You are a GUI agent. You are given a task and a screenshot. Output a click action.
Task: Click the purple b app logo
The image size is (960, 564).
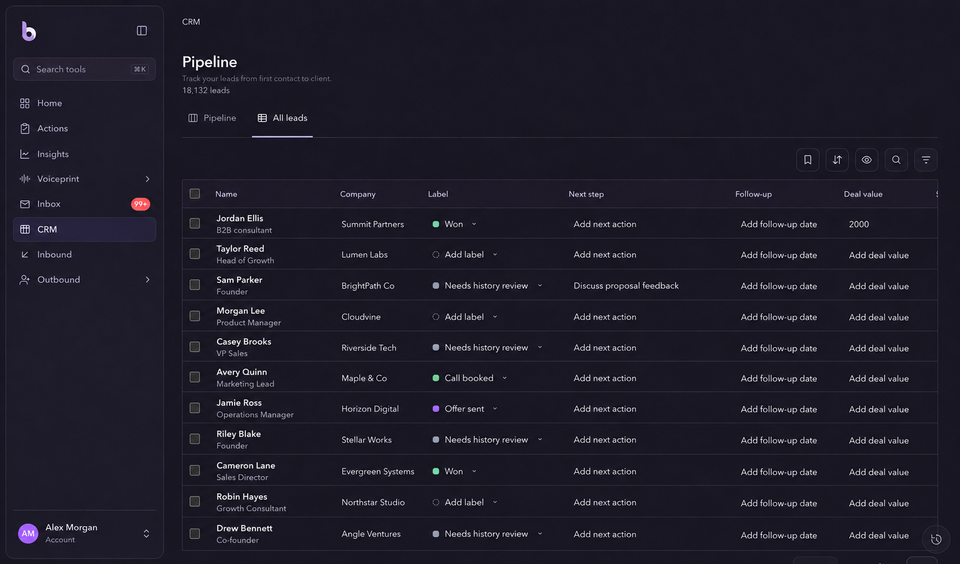(x=29, y=31)
